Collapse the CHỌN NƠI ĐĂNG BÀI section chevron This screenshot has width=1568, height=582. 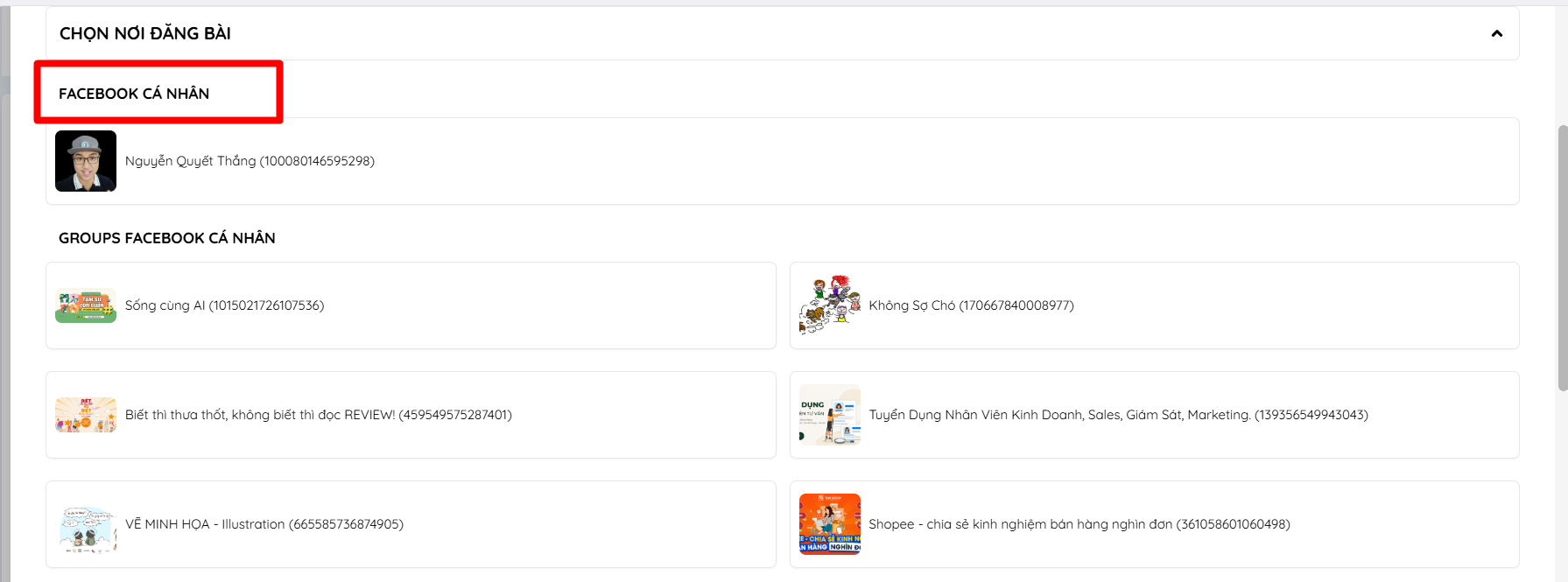tap(1496, 34)
